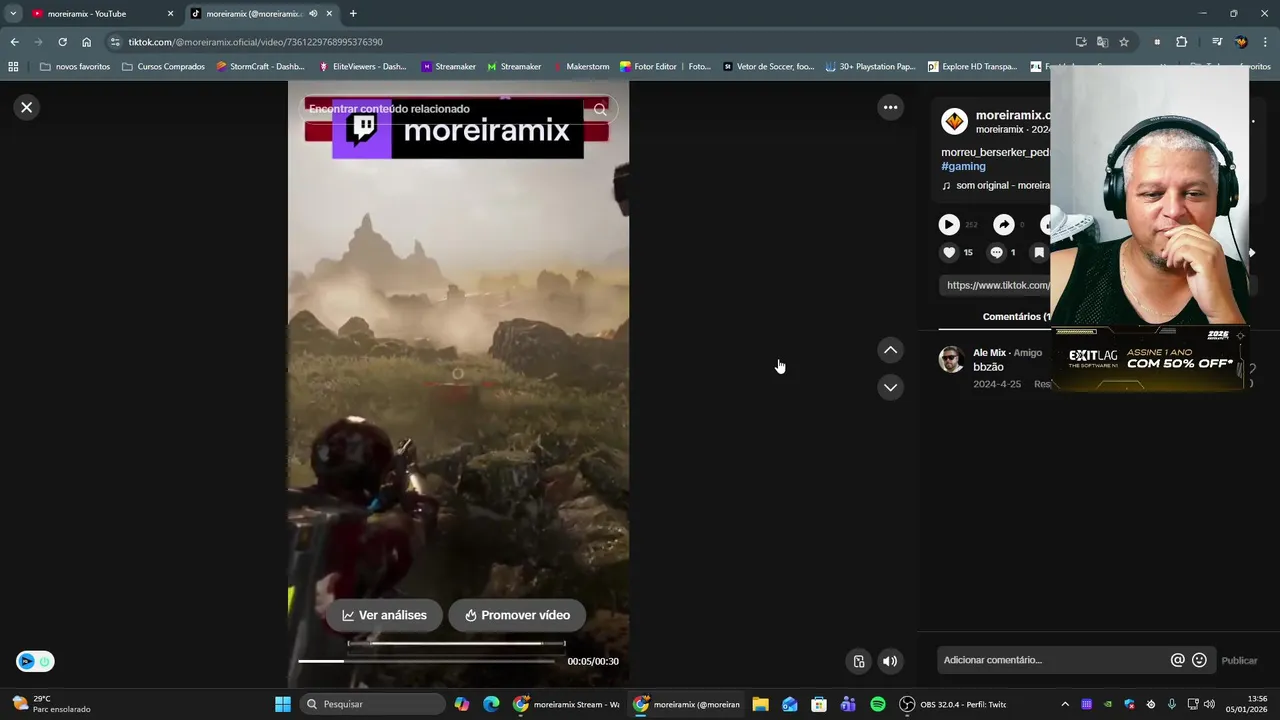Toggle auto-scroll icon beside volume
This screenshot has height=720, width=1280.
coord(859,661)
